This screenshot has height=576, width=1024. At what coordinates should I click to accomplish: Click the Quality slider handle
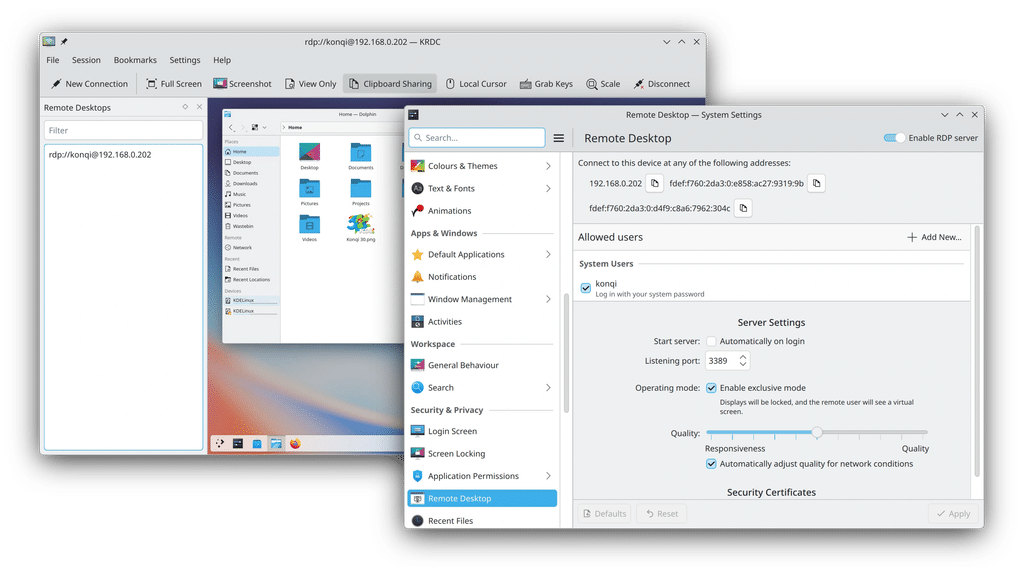pos(817,432)
